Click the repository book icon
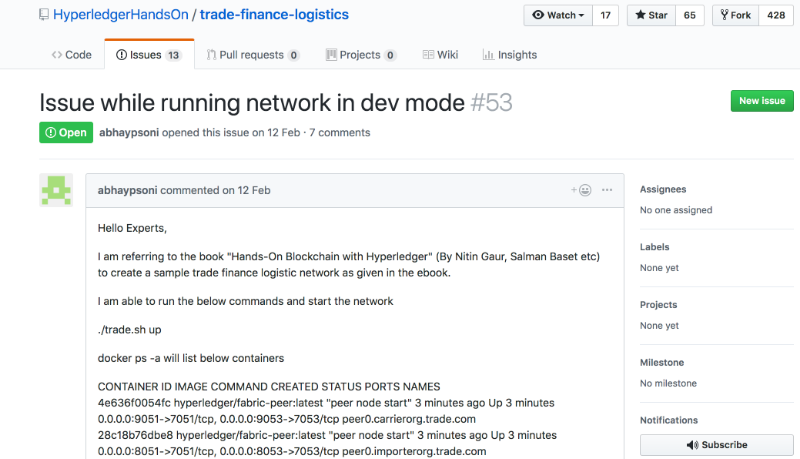 click(x=44, y=15)
